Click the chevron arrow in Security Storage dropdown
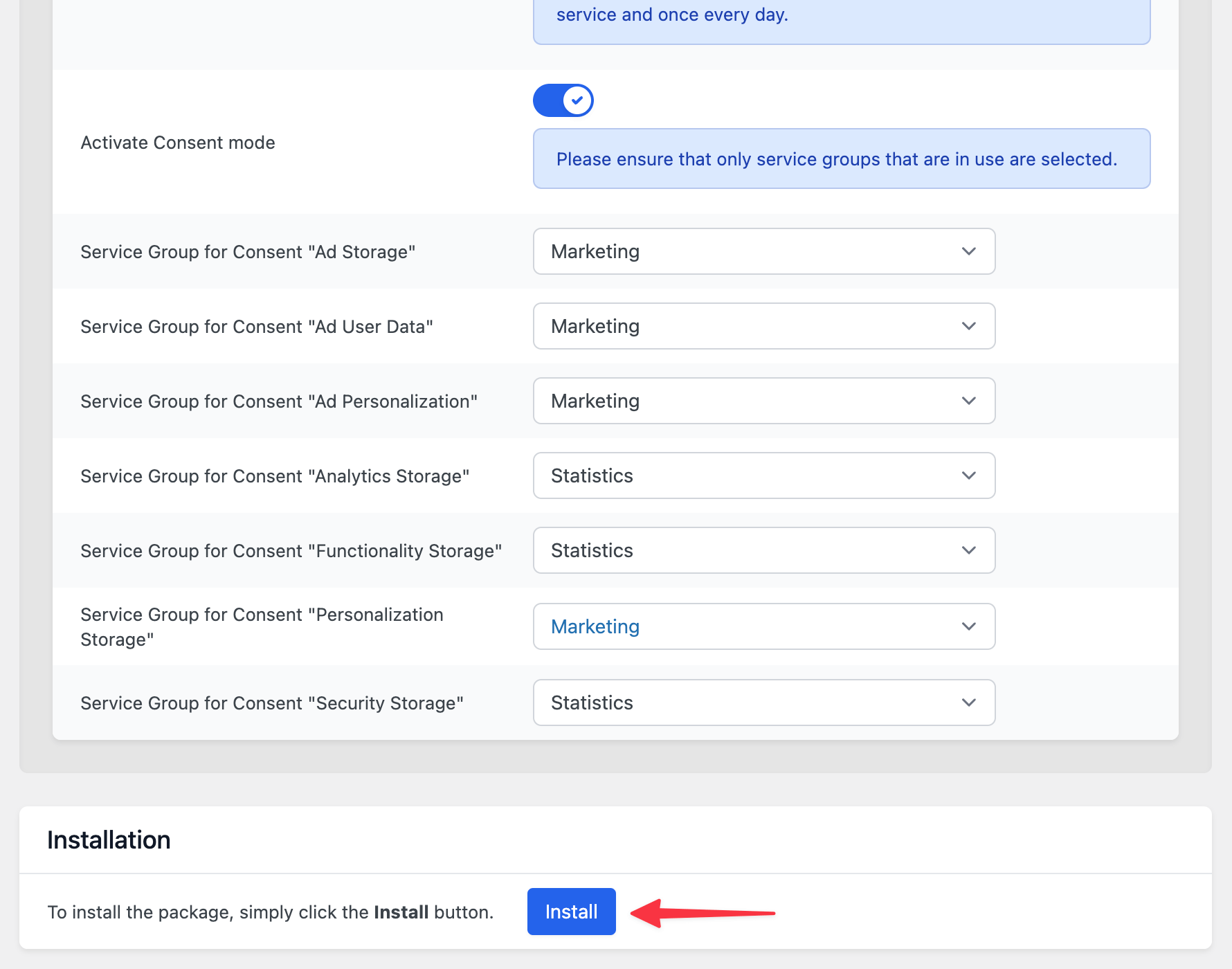Image resolution: width=1232 pixels, height=969 pixels. (969, 703)
